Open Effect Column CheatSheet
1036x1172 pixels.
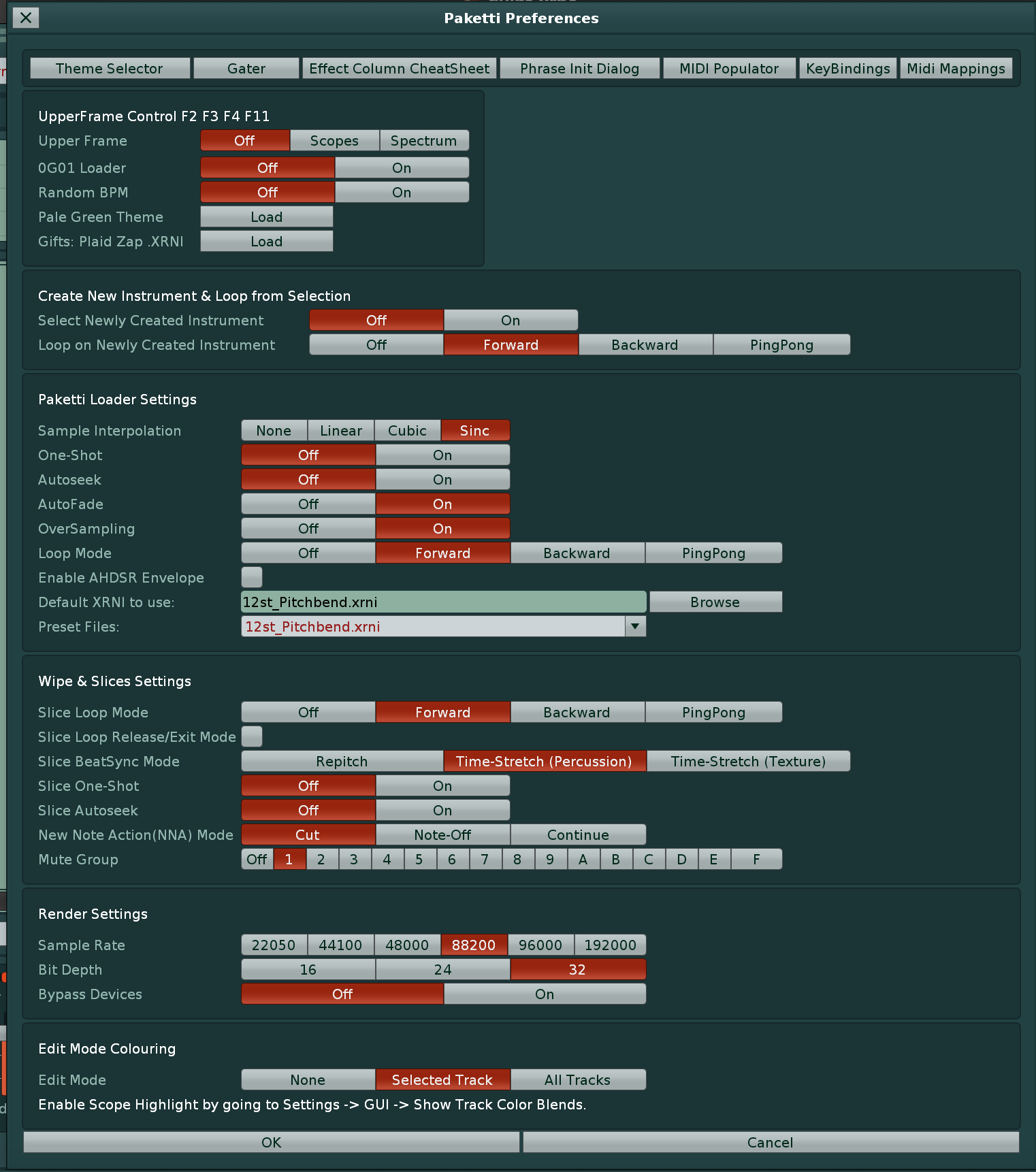tap(399, 68)
